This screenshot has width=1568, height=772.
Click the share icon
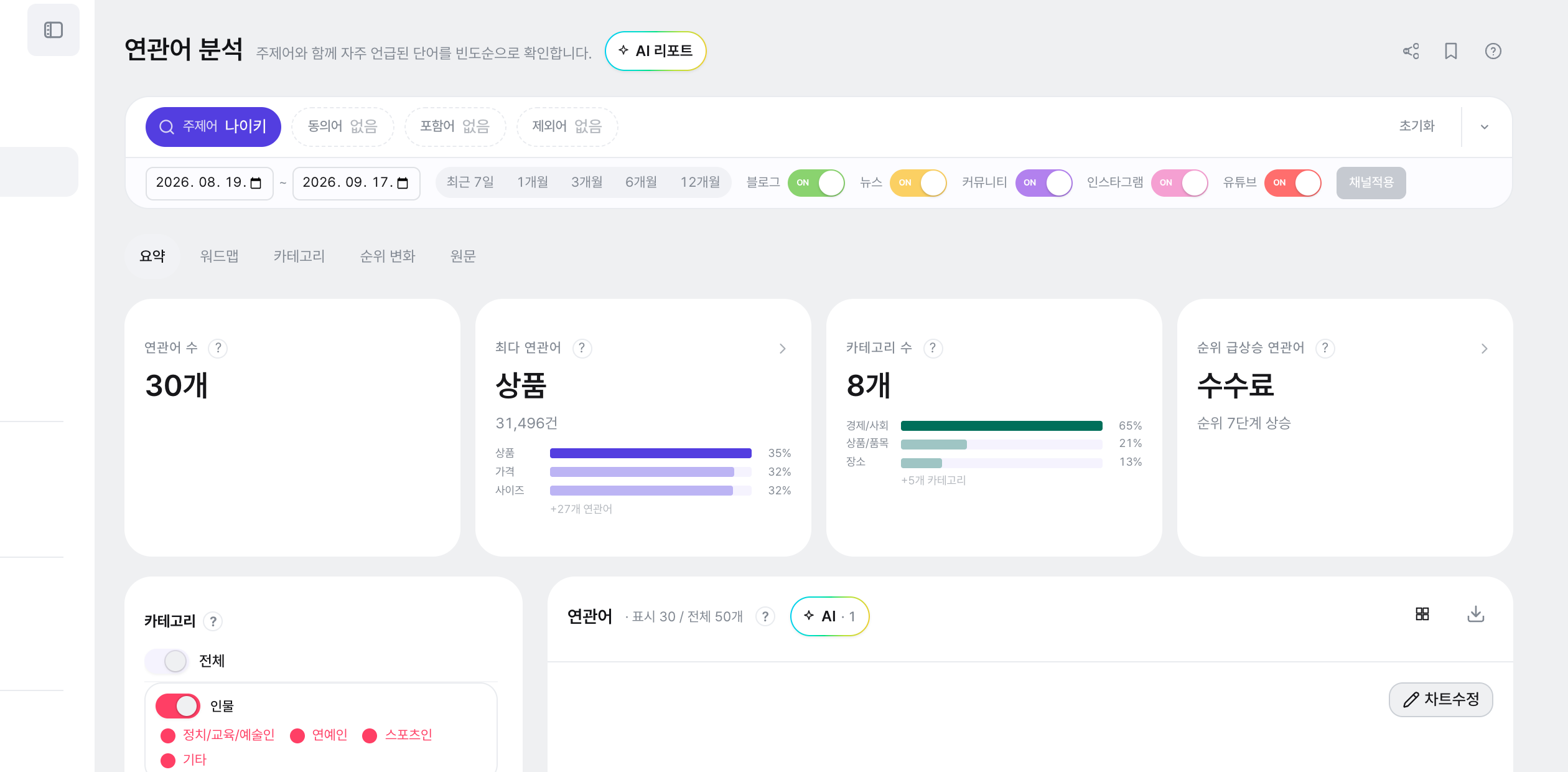coord(1411,51)
